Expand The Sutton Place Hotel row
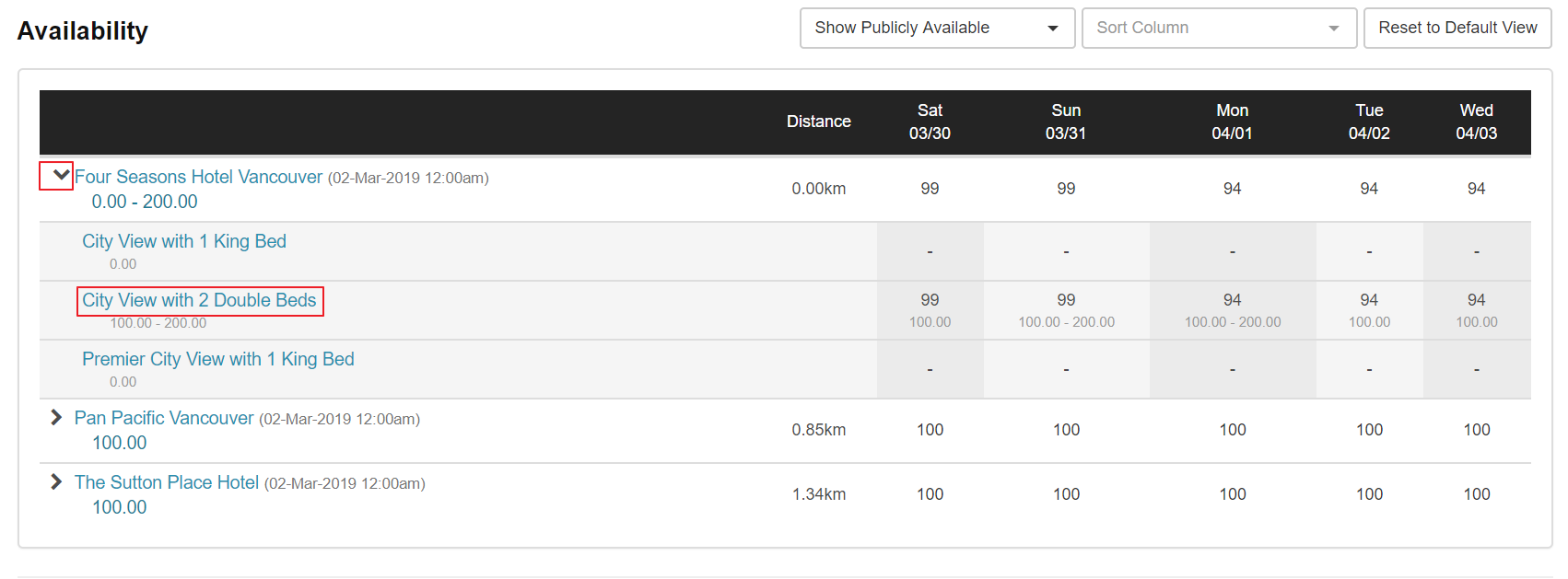The height and width of the screenshot is (579, 1568). pos(56,482)
